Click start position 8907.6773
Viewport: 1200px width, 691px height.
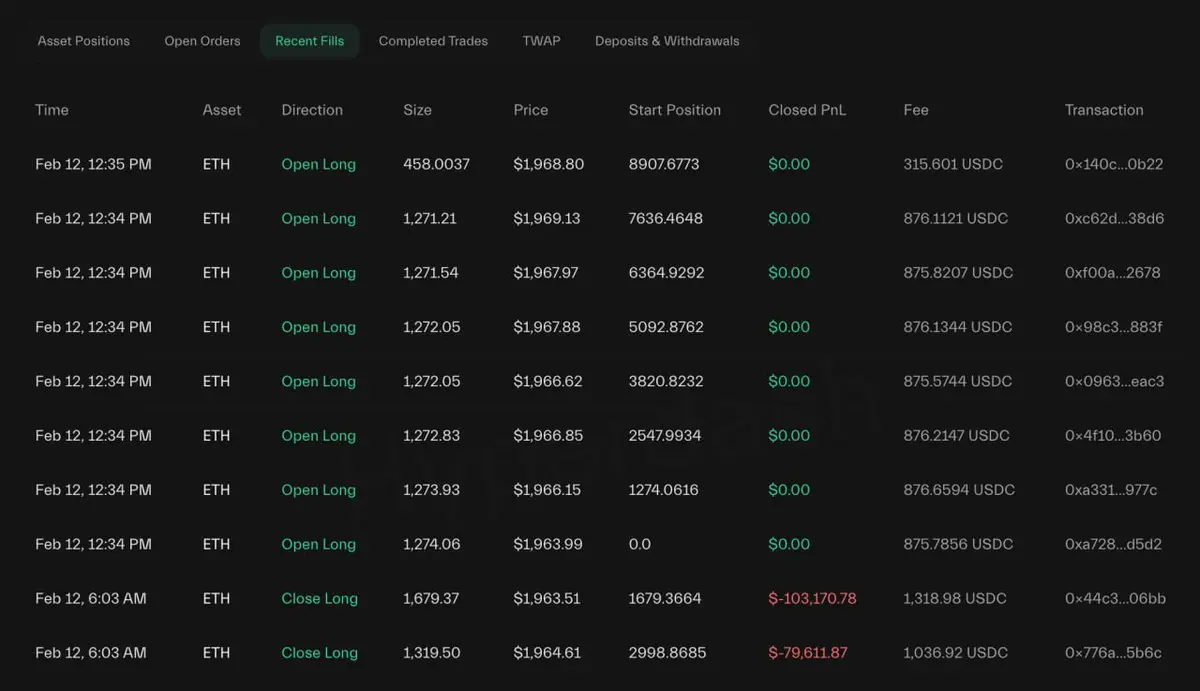coord(663,164)
